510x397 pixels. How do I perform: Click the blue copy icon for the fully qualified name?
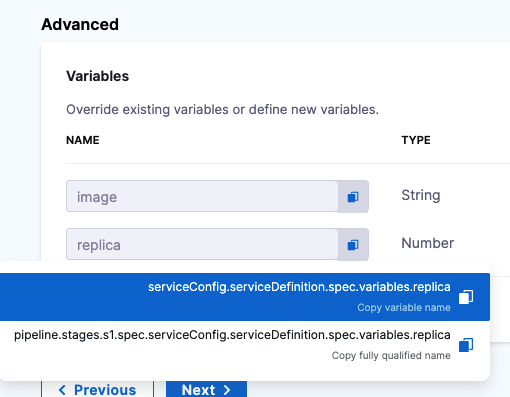tap(466, 345)
